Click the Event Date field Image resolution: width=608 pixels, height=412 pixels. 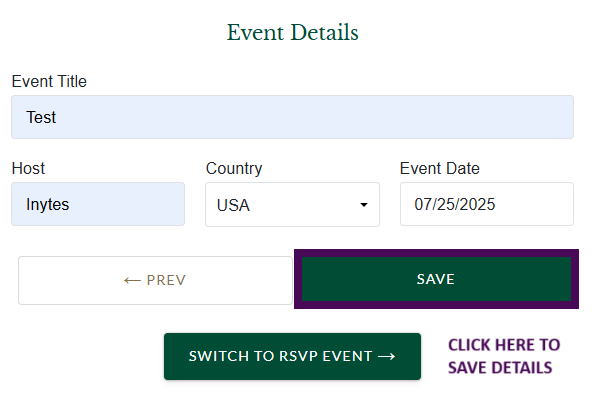tap(486, 204)
